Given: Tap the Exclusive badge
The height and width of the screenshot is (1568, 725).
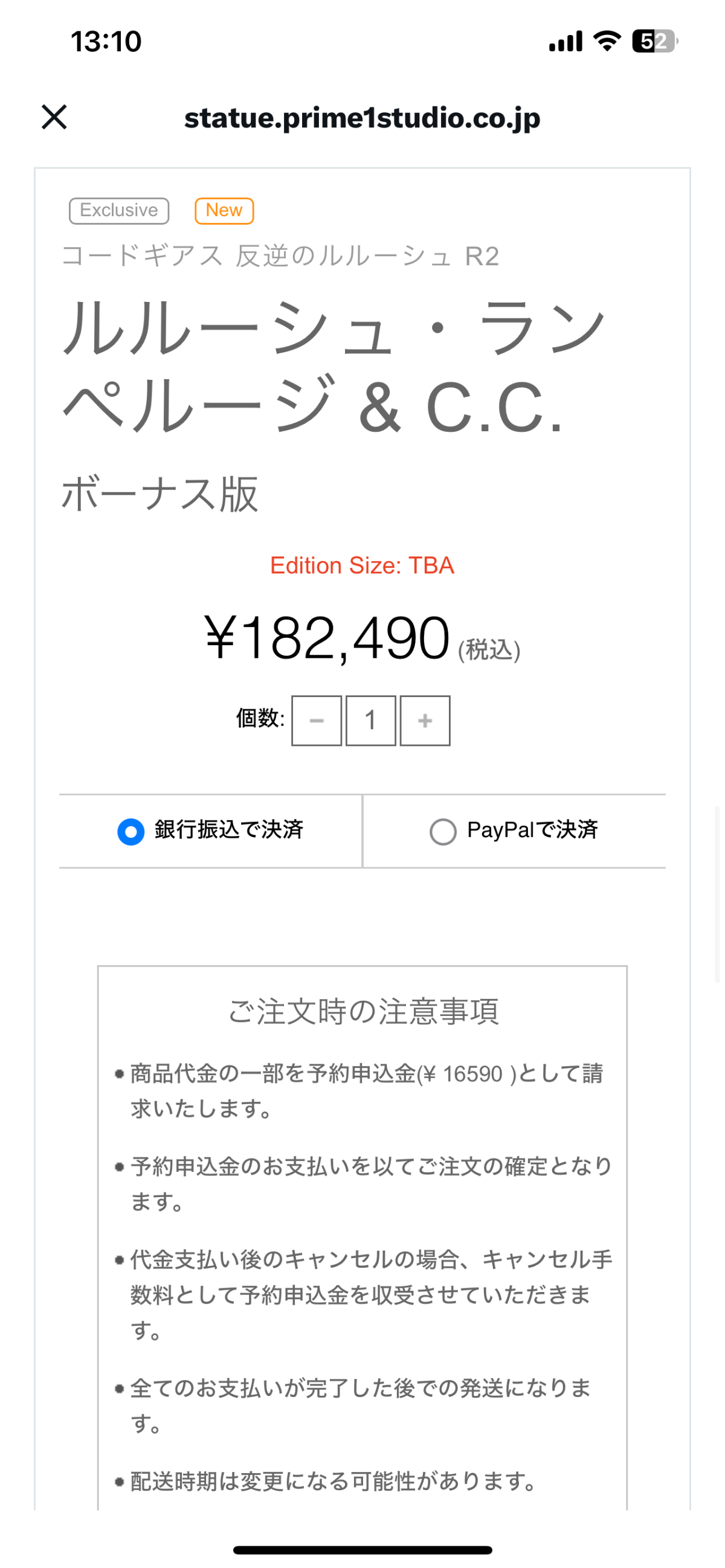Looking at the screenshot, I should coord(118,211).
